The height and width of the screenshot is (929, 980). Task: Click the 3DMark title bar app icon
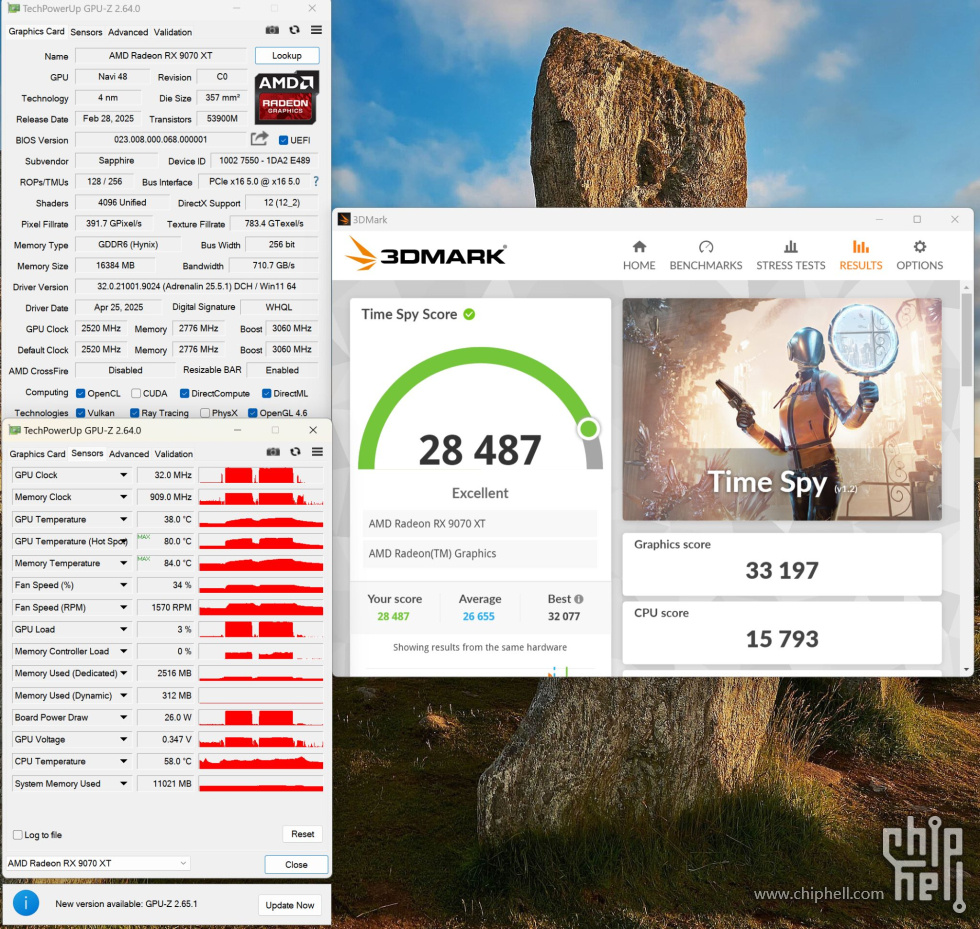click(344, 219)
